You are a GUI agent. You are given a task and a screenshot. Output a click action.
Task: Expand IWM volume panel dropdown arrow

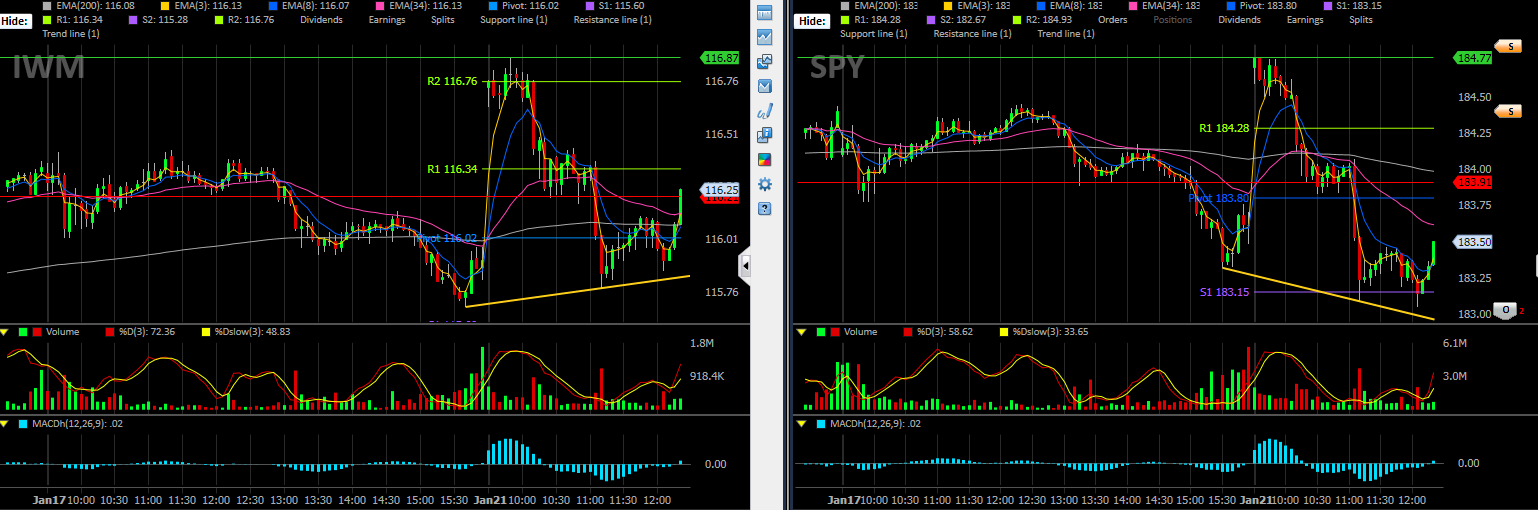4,332
